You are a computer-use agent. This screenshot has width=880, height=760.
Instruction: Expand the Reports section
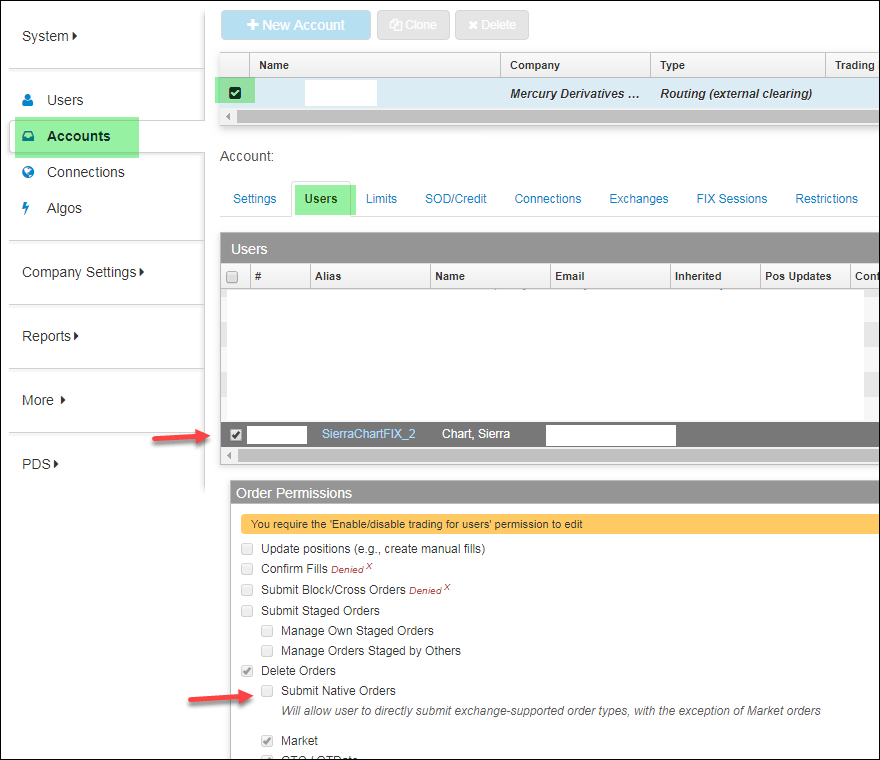click(50, 336)
